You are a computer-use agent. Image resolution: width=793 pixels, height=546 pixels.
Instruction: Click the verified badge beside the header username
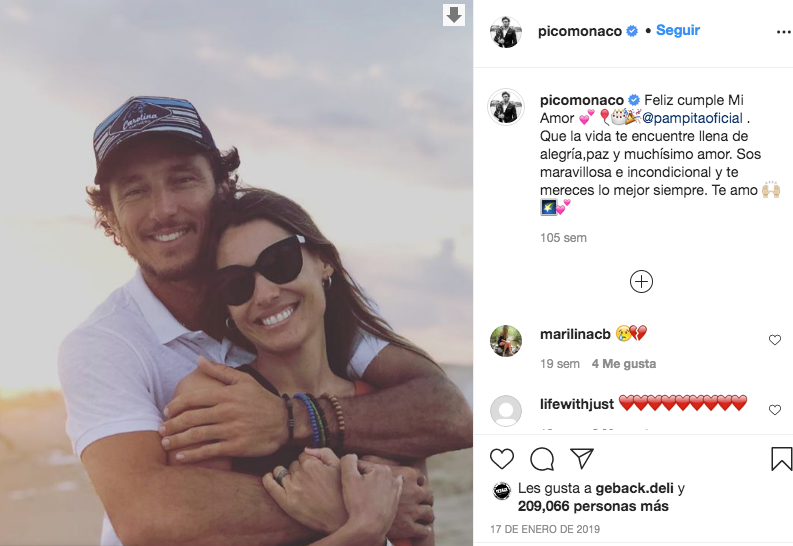pos(632,31)
